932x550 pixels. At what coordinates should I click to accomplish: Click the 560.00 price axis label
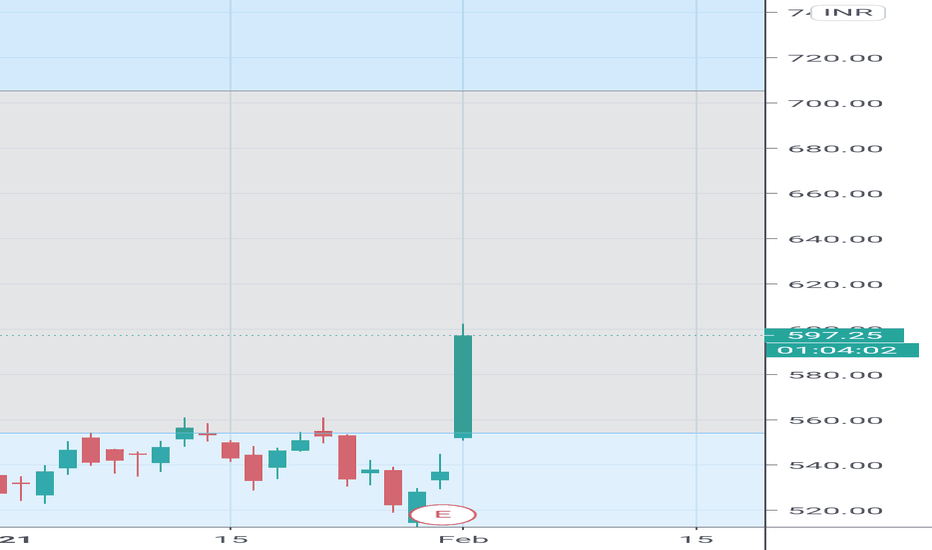pyautogui.click(x=835, y=420)
